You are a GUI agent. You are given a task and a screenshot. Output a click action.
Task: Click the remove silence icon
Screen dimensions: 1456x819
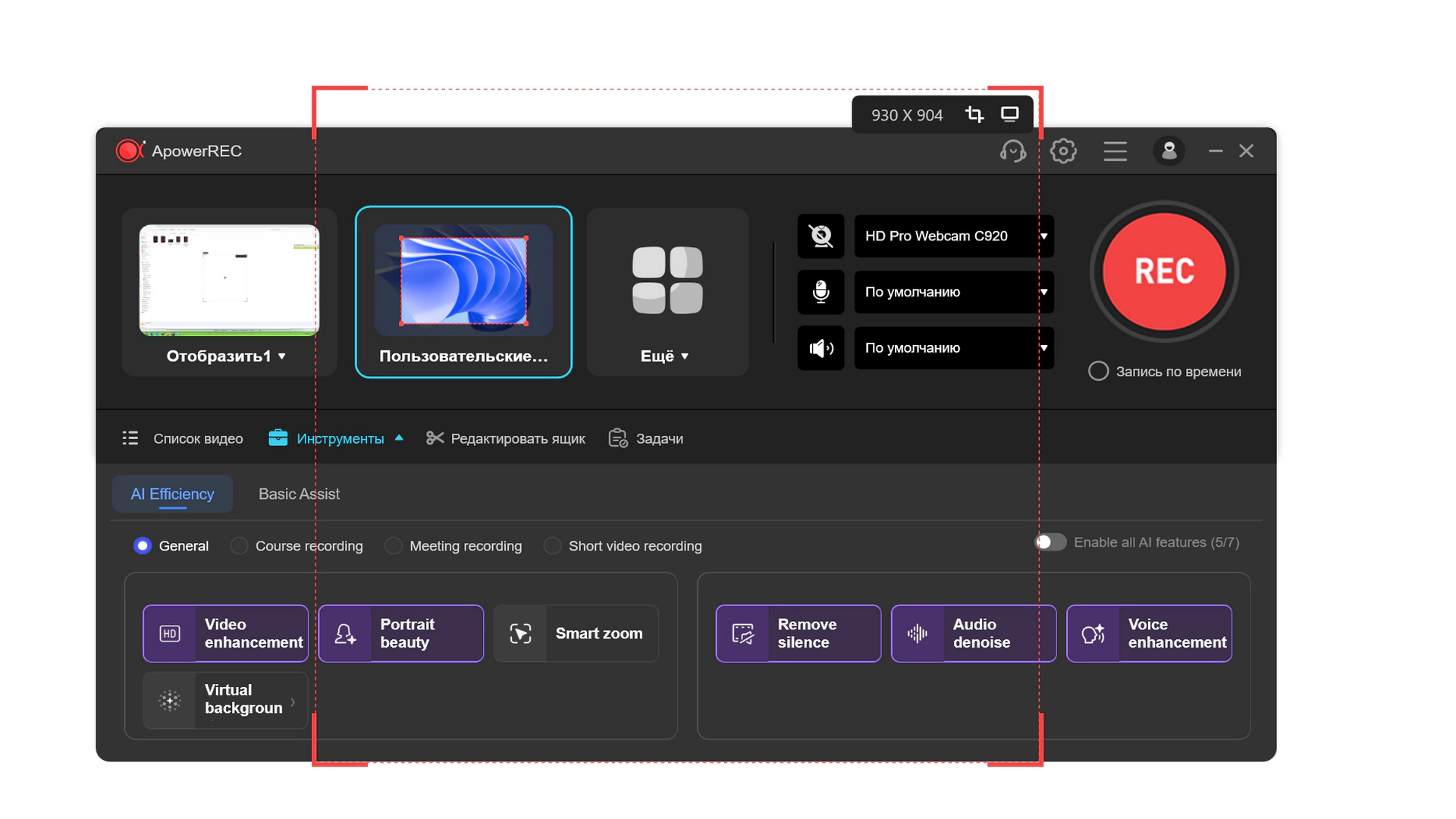coord(742,633)
